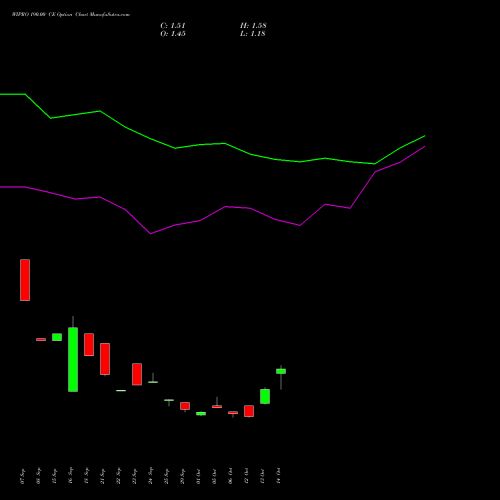
Task: Click the "06 Oct" date label
Action: 230,476
